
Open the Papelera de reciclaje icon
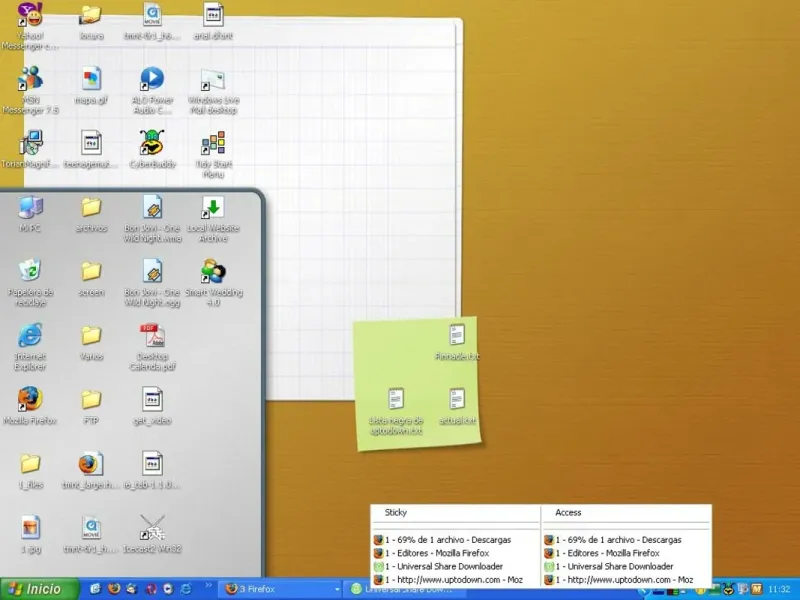coord(30,271)
